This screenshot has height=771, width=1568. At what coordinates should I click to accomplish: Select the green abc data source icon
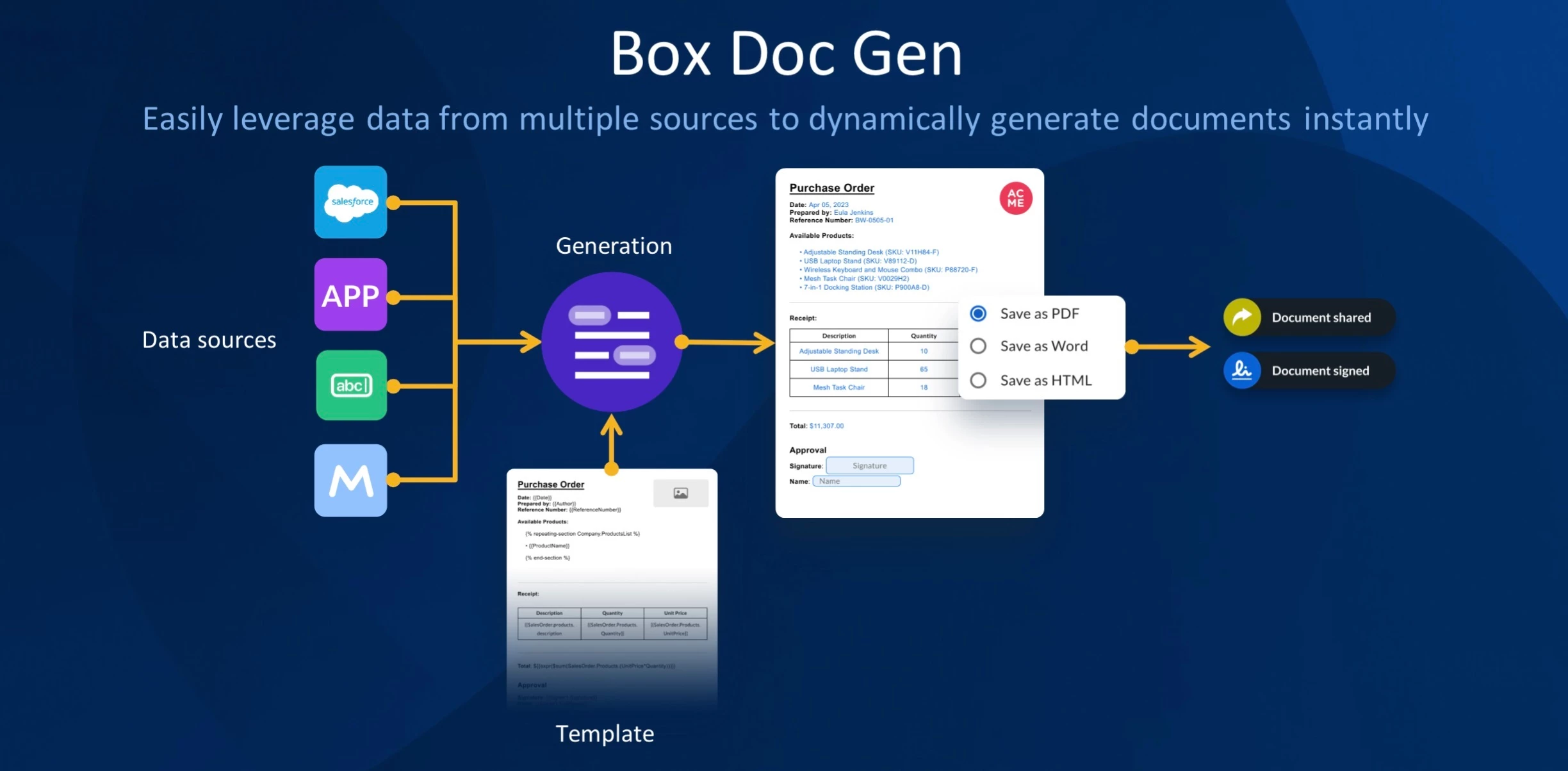pyautogui.click(x=351, y=385)
